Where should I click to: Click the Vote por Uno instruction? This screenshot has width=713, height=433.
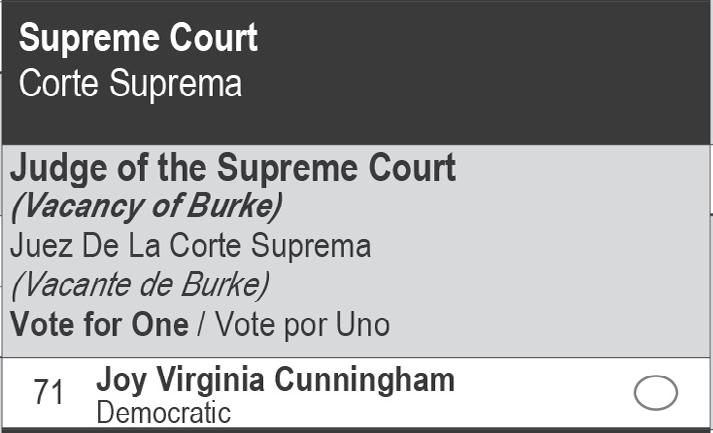pos(303,325)
